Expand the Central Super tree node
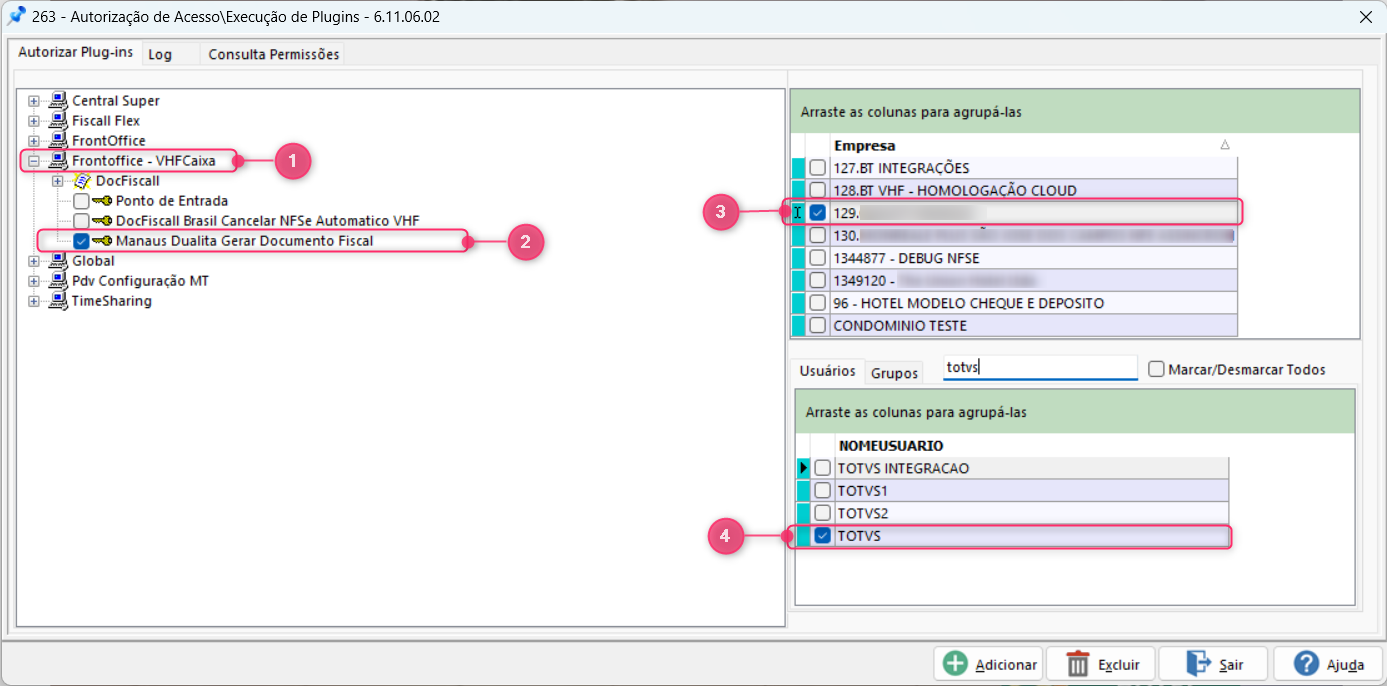Image resolution: width=1387 pixels, height=686 pixels. tap(34, 101)
